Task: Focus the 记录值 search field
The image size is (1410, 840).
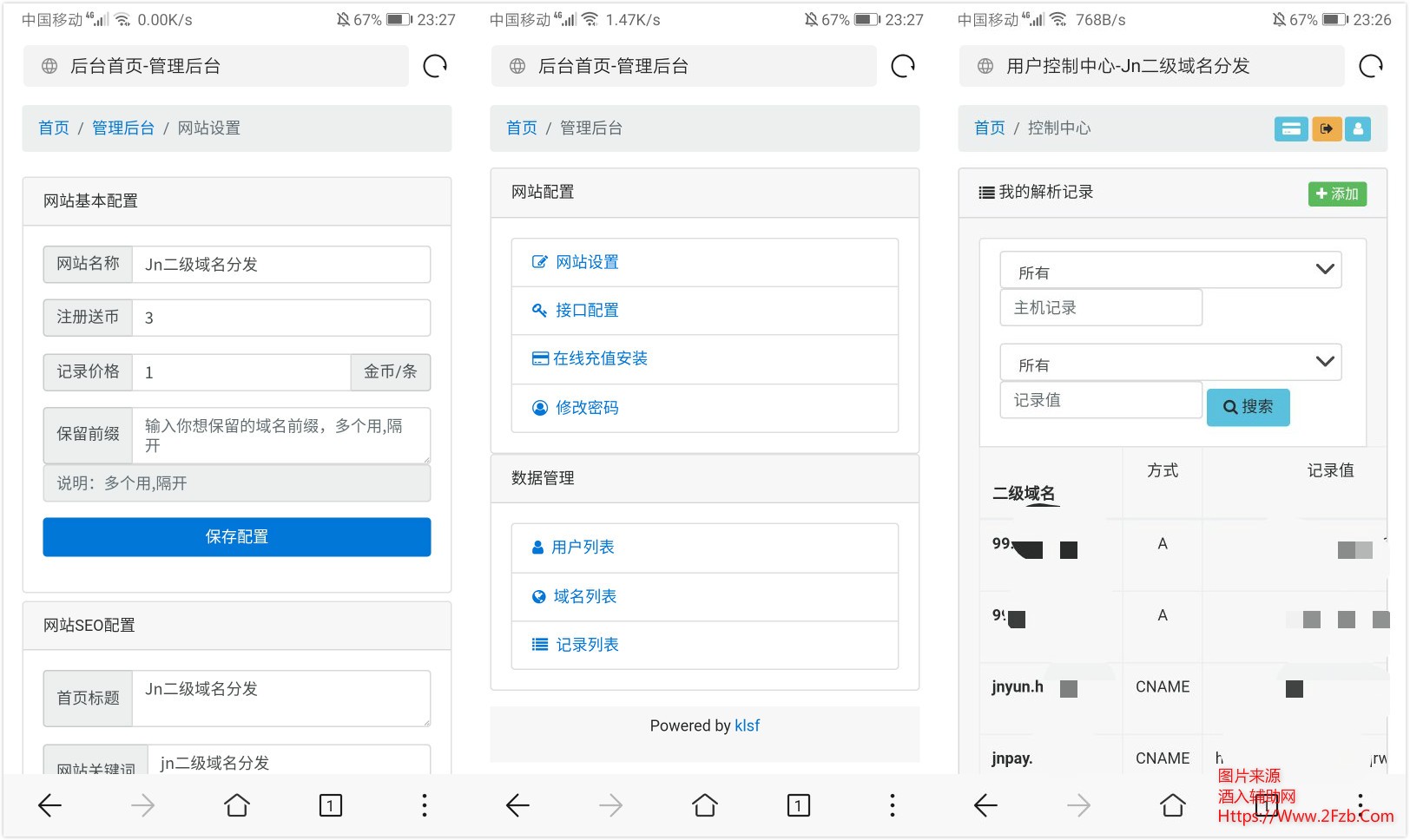Action: point(1101,400)
